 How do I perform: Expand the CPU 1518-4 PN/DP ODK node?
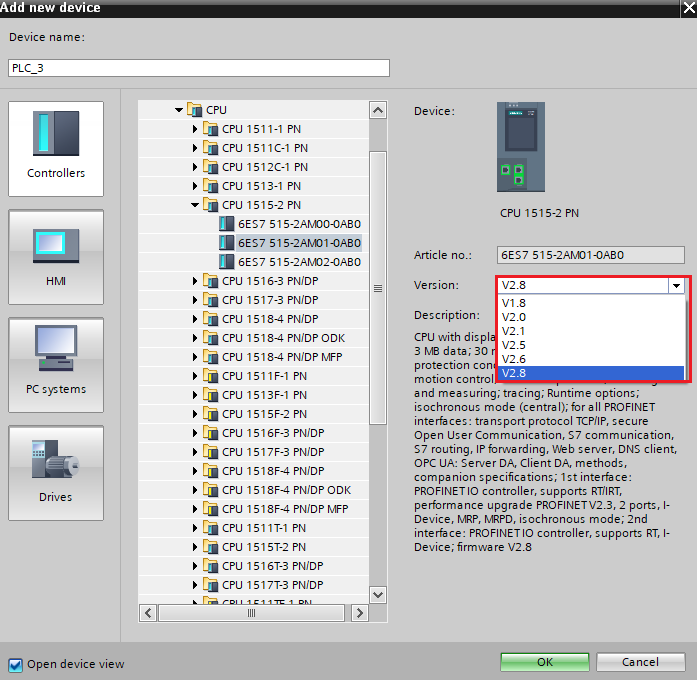pyautogui.click(x=195, y=338)
